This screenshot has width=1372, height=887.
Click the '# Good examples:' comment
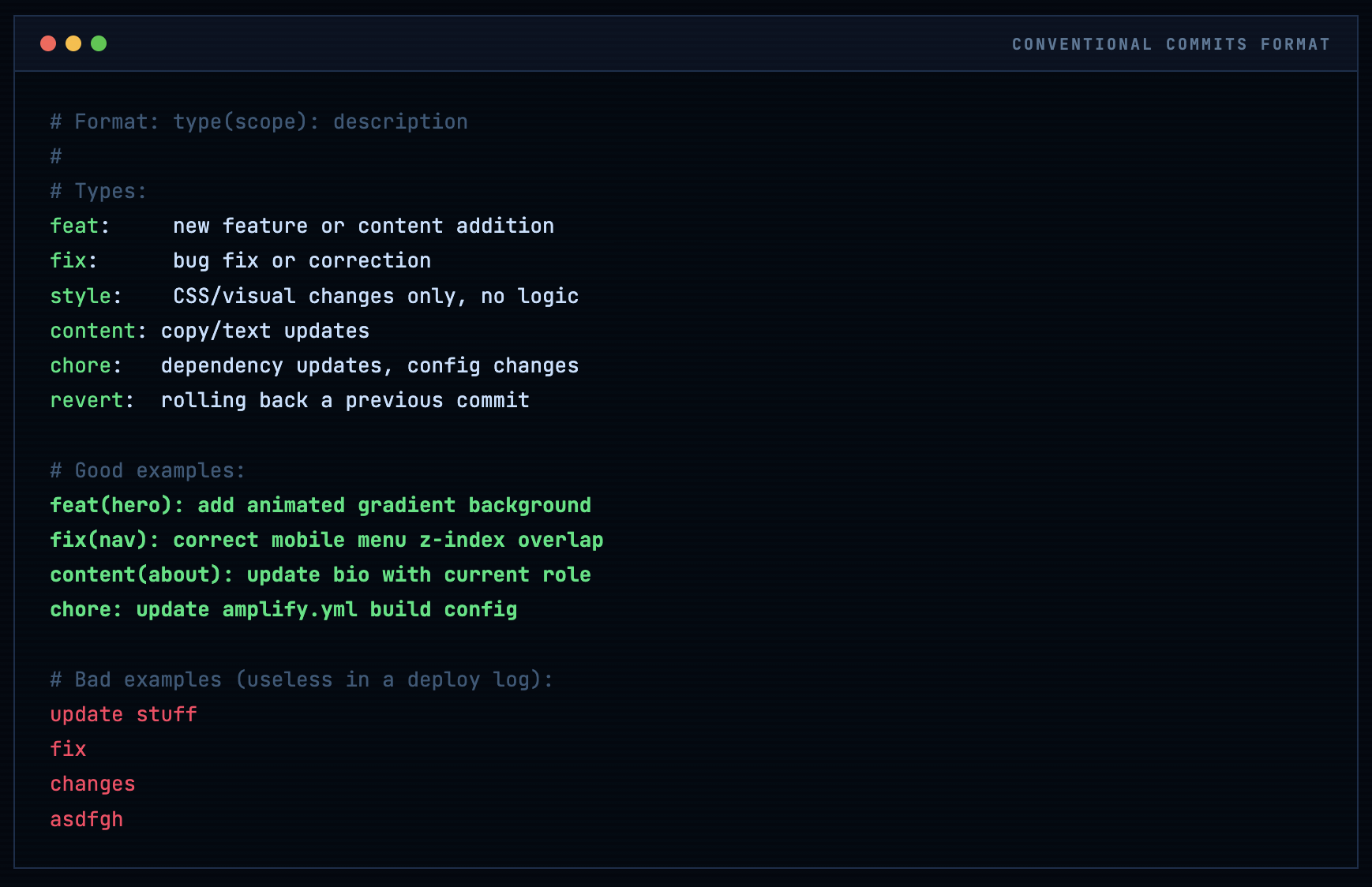click(x=148, y=470)
